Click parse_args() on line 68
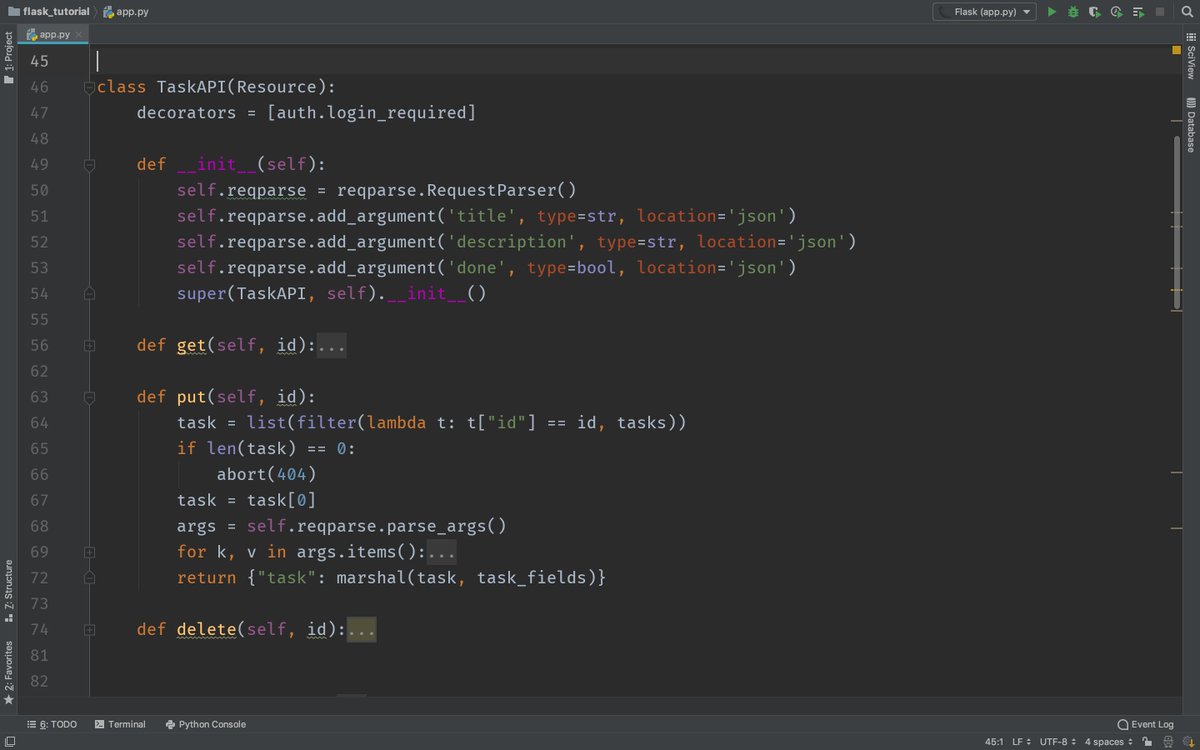 click(447, 526)
